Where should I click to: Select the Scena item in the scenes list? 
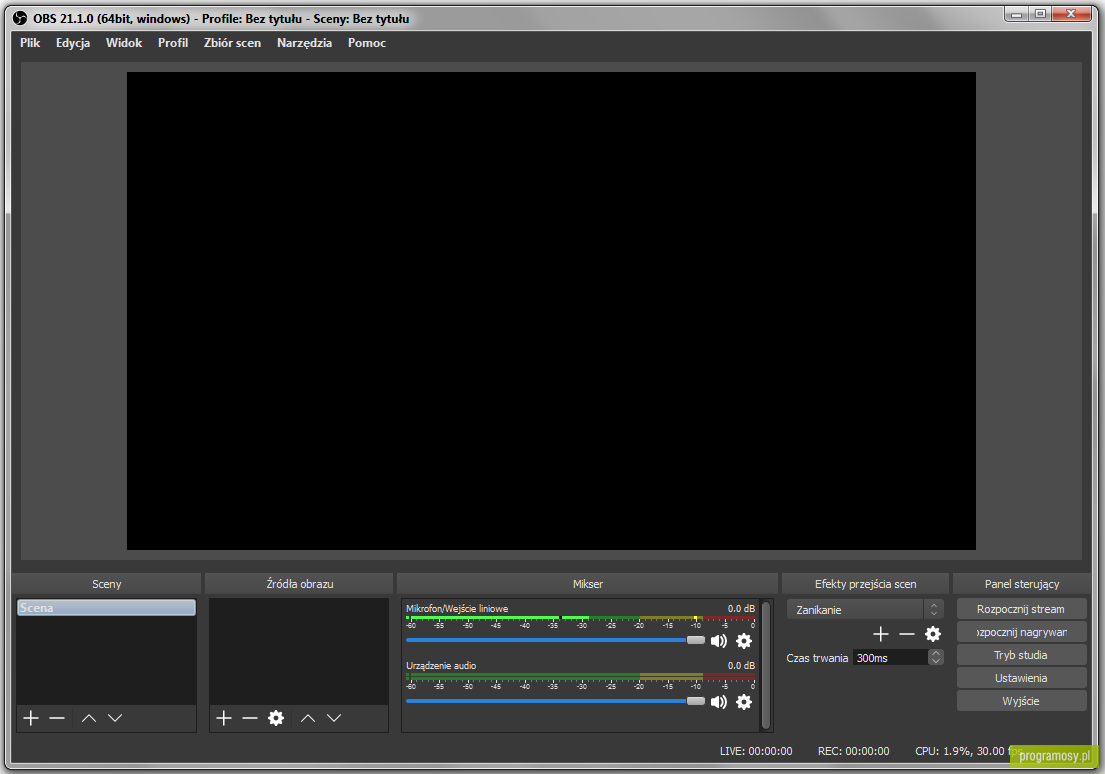106,608
